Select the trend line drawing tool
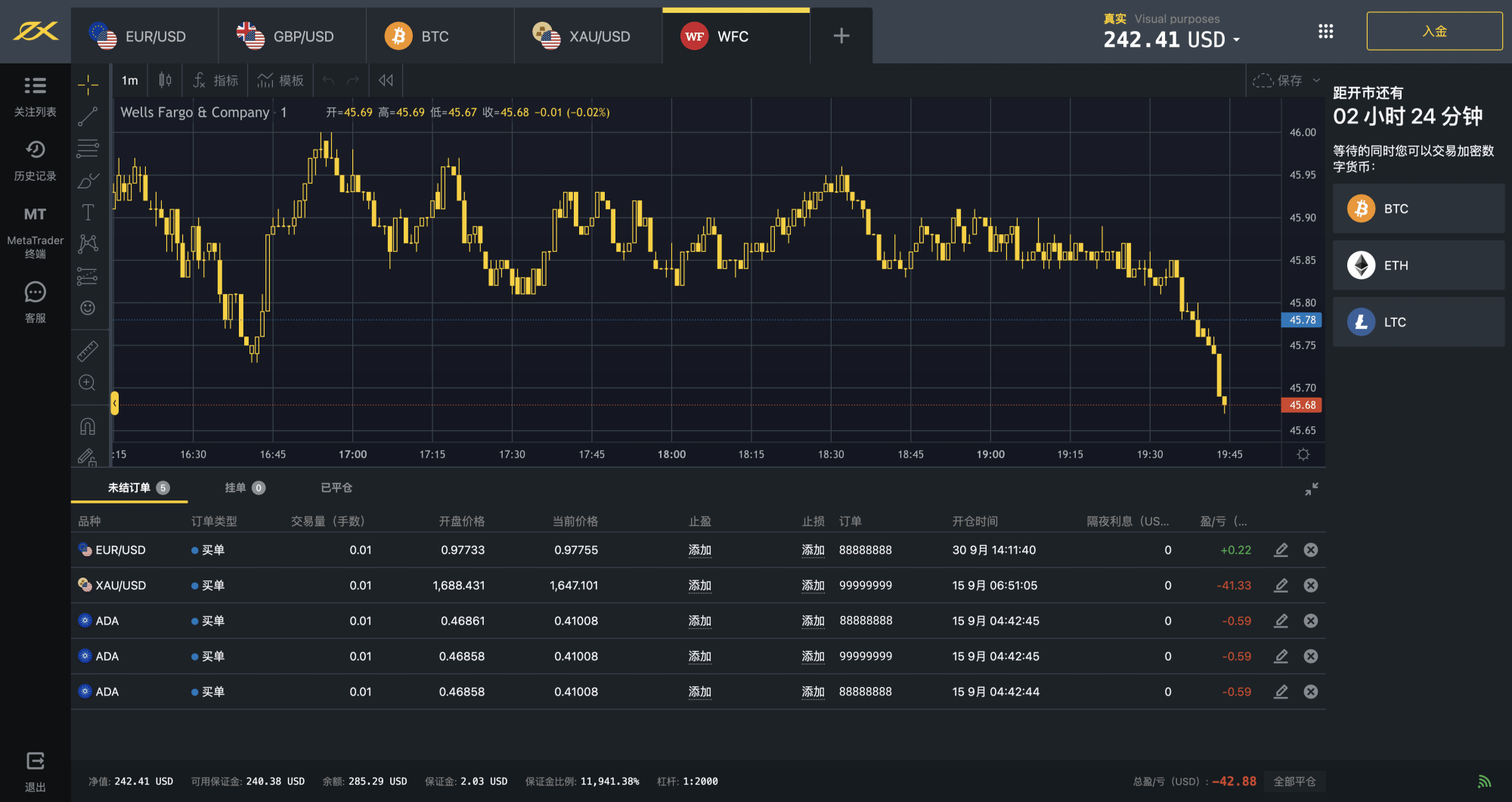The height and width of the screenshot is (802, 1512). point(88,116)
